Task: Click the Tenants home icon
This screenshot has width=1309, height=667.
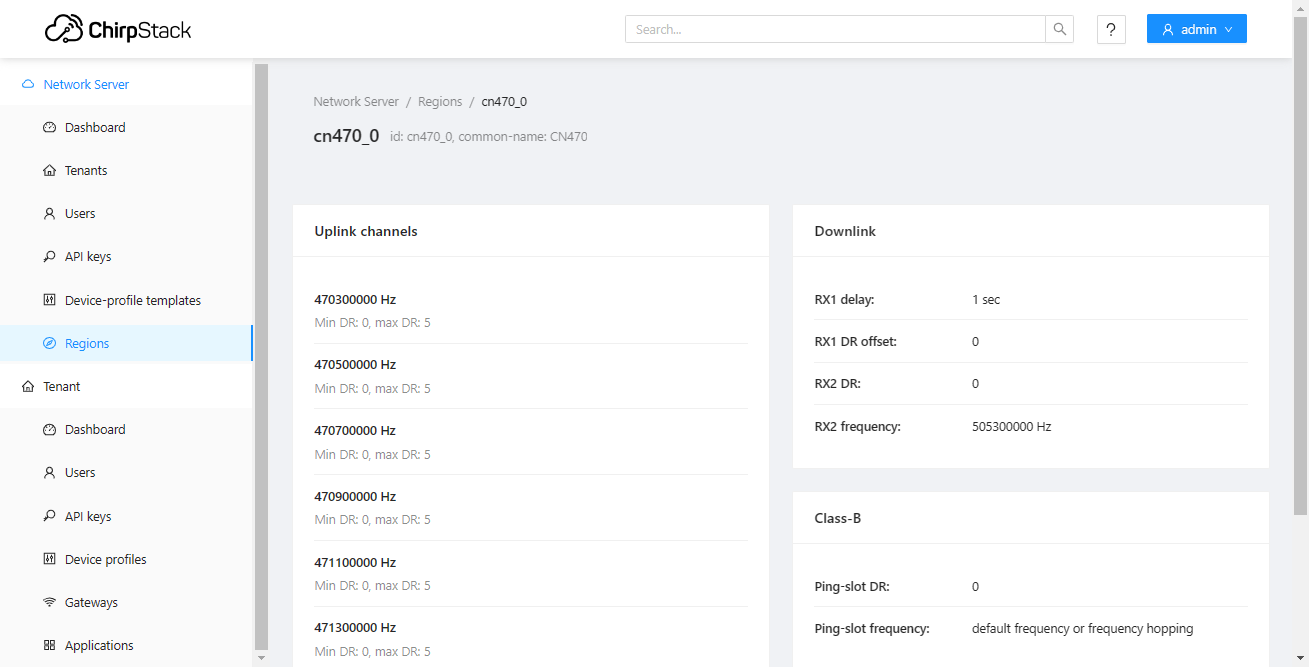Action: click(50, 171)
